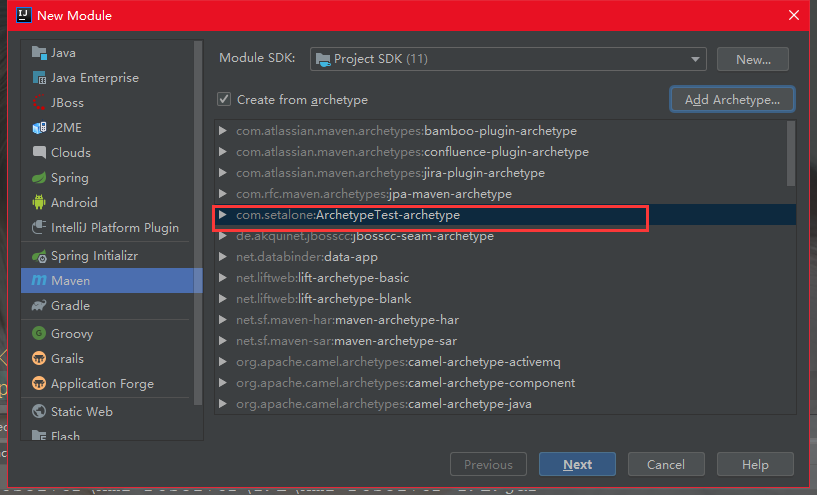Select Application Forge label
Image resolution: width=817 pixels, height=495 pixels.
click(102, 383)
